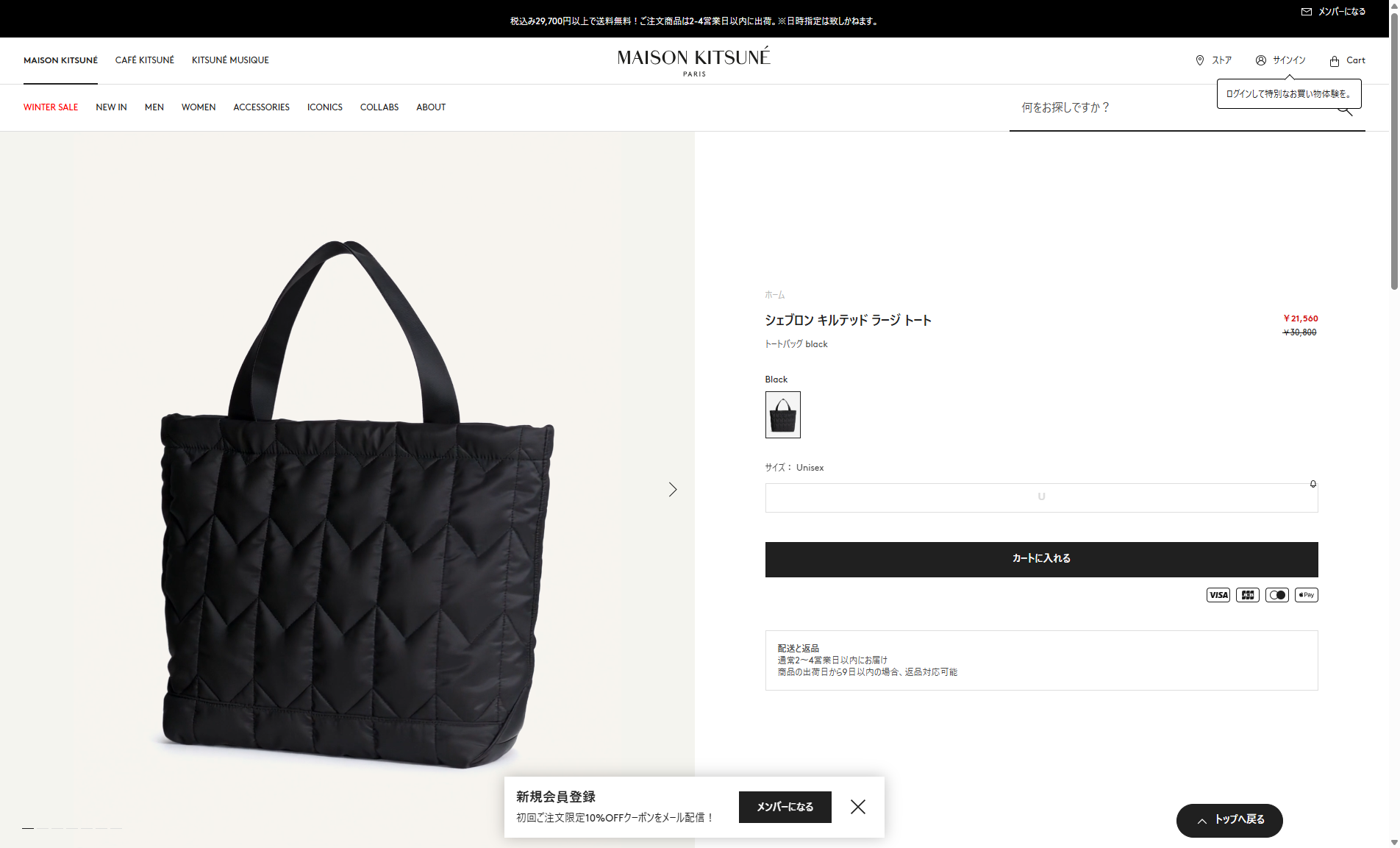Open the ACCESSORIES menu

point(262,107)
